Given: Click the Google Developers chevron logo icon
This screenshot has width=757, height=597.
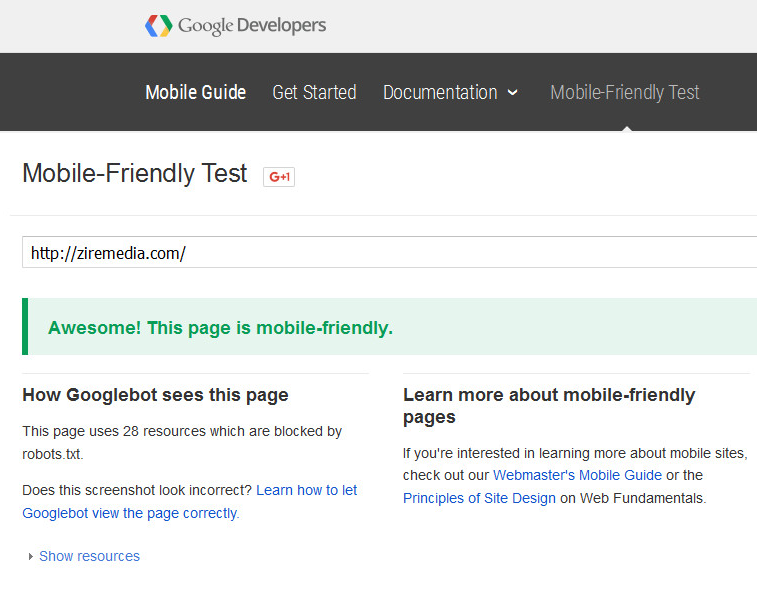Looking at the screenshot, I should point(159,26).
